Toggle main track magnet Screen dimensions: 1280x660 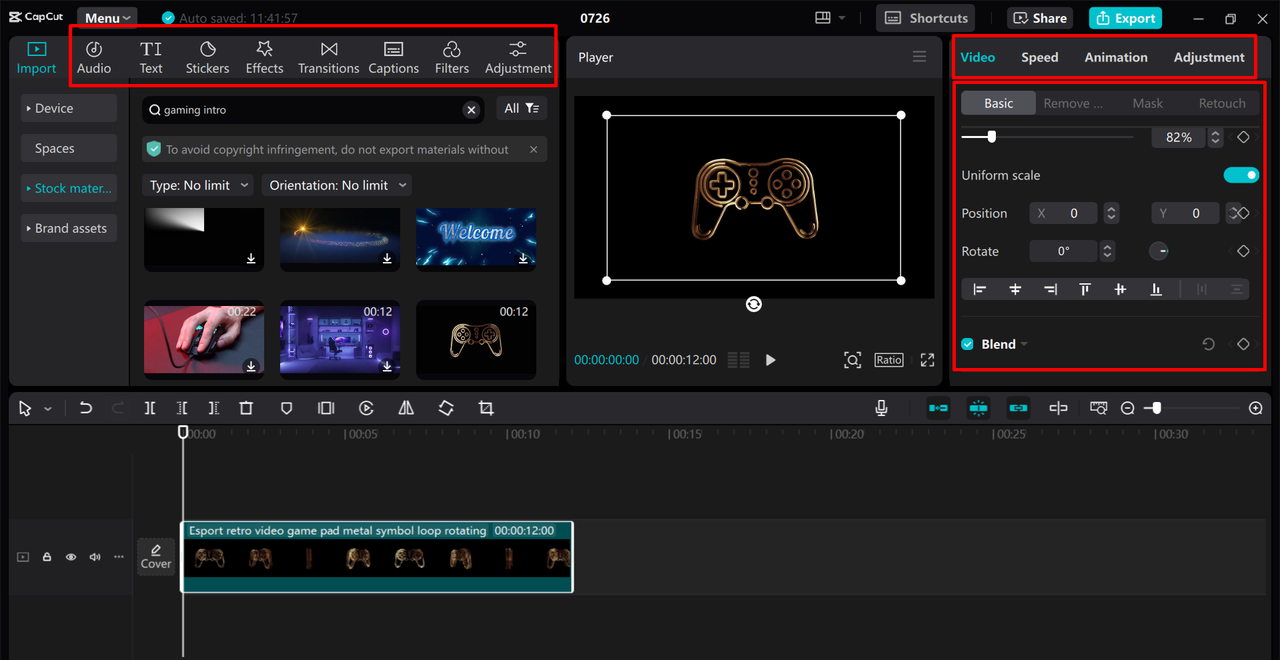938,408
